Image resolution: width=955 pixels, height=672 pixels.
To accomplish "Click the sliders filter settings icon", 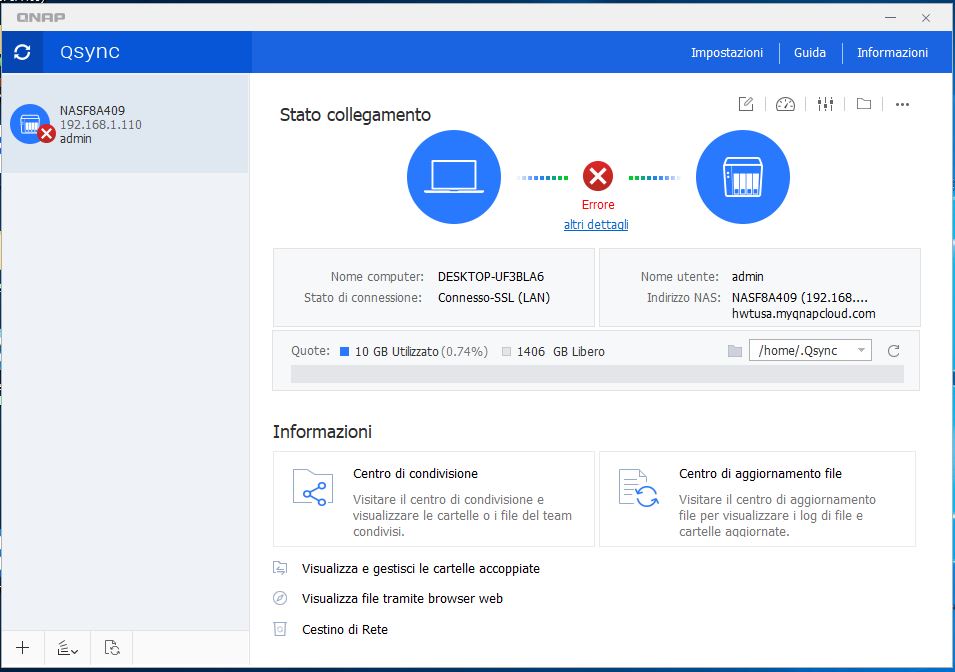I will coord(825,104).
